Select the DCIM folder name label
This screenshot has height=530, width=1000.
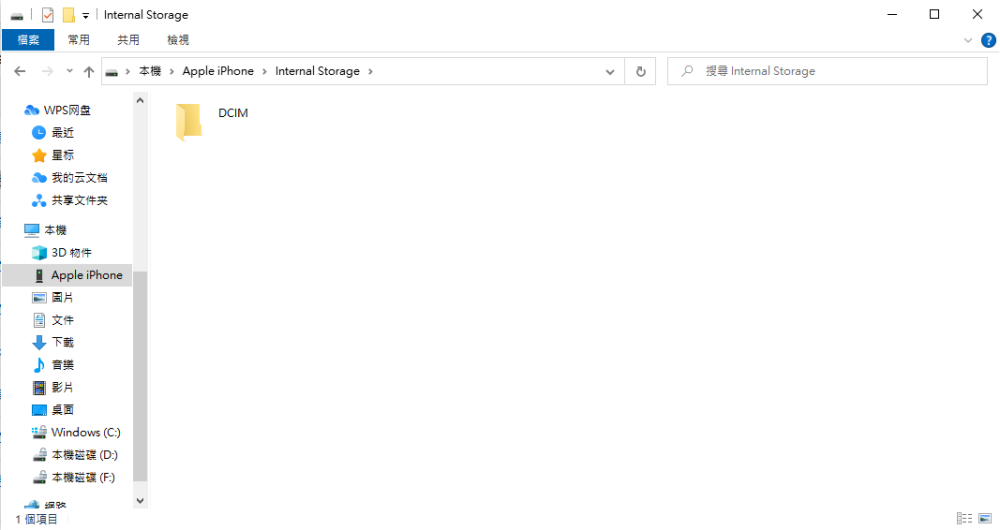pos(233,113)
